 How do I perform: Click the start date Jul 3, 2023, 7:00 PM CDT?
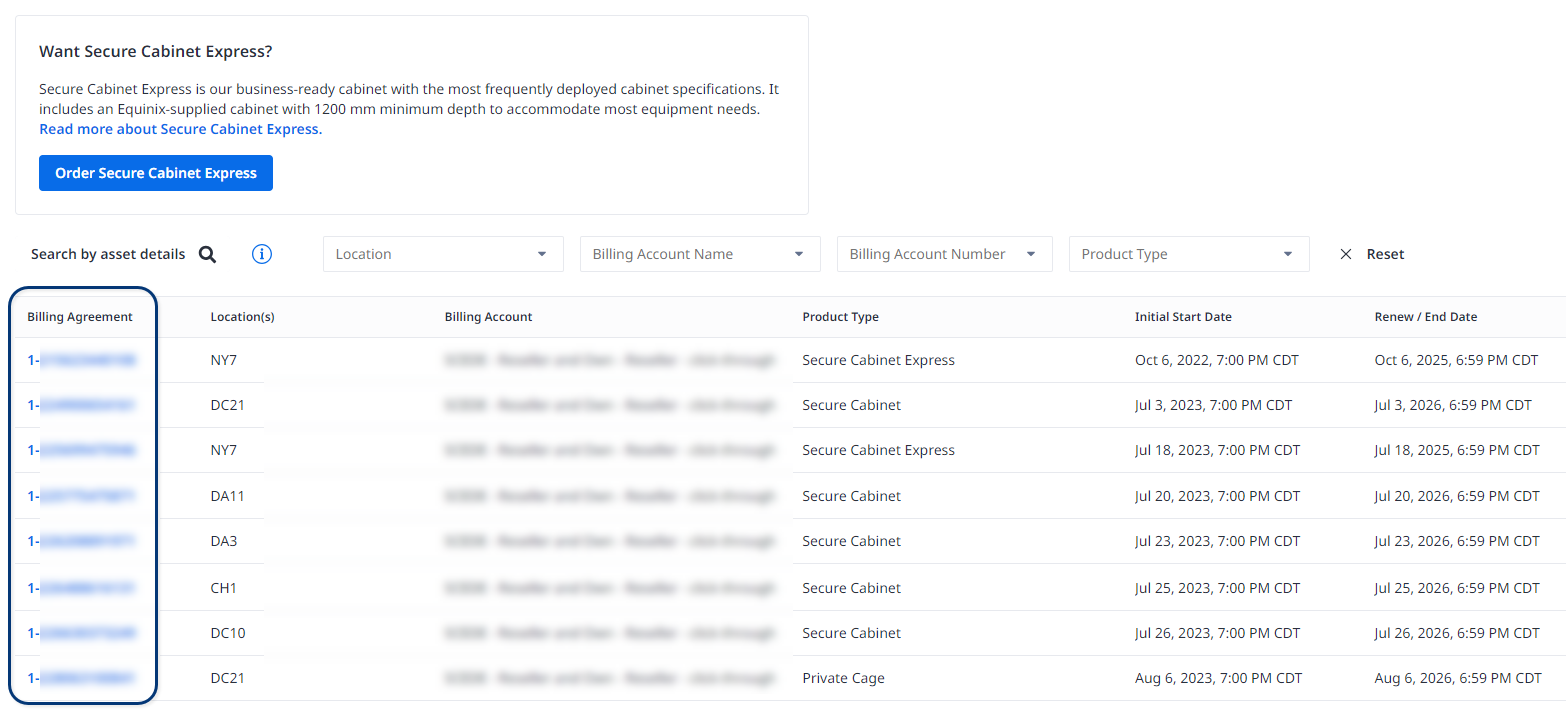click(1214, 405)
